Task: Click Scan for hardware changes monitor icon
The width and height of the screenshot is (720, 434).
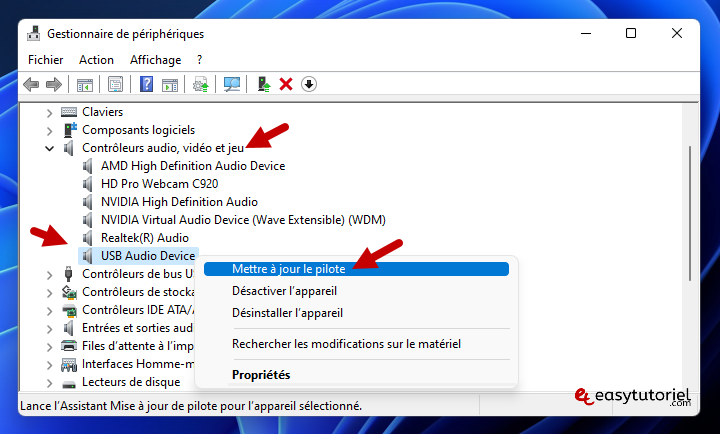Action: [231, 85]
